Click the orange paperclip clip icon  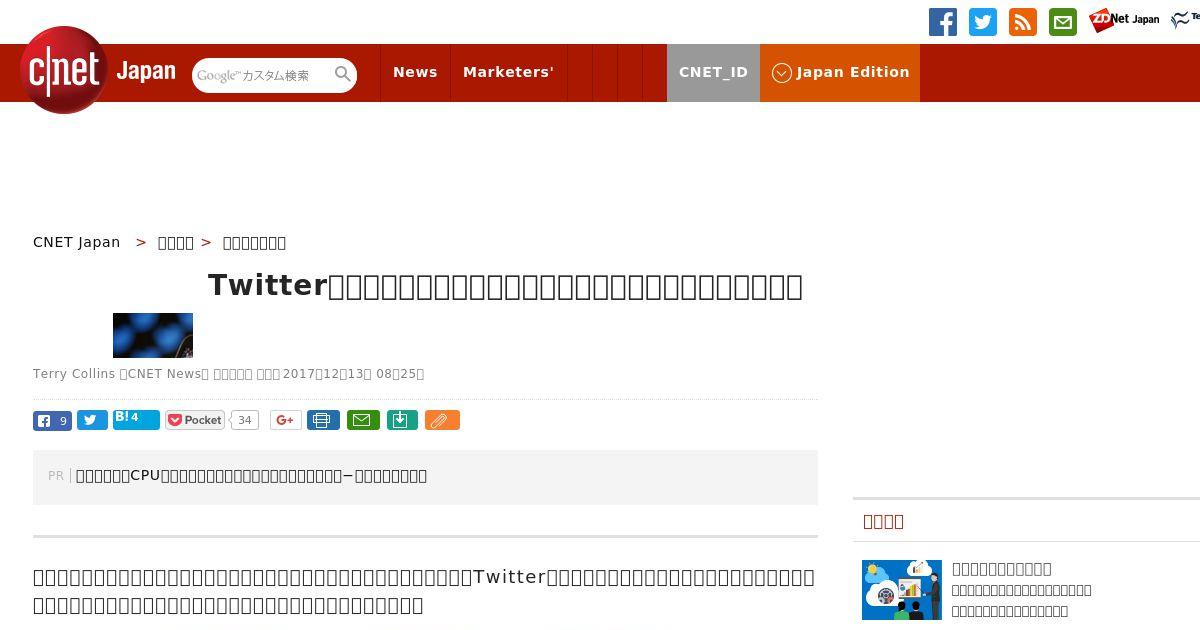coord(442,420)
